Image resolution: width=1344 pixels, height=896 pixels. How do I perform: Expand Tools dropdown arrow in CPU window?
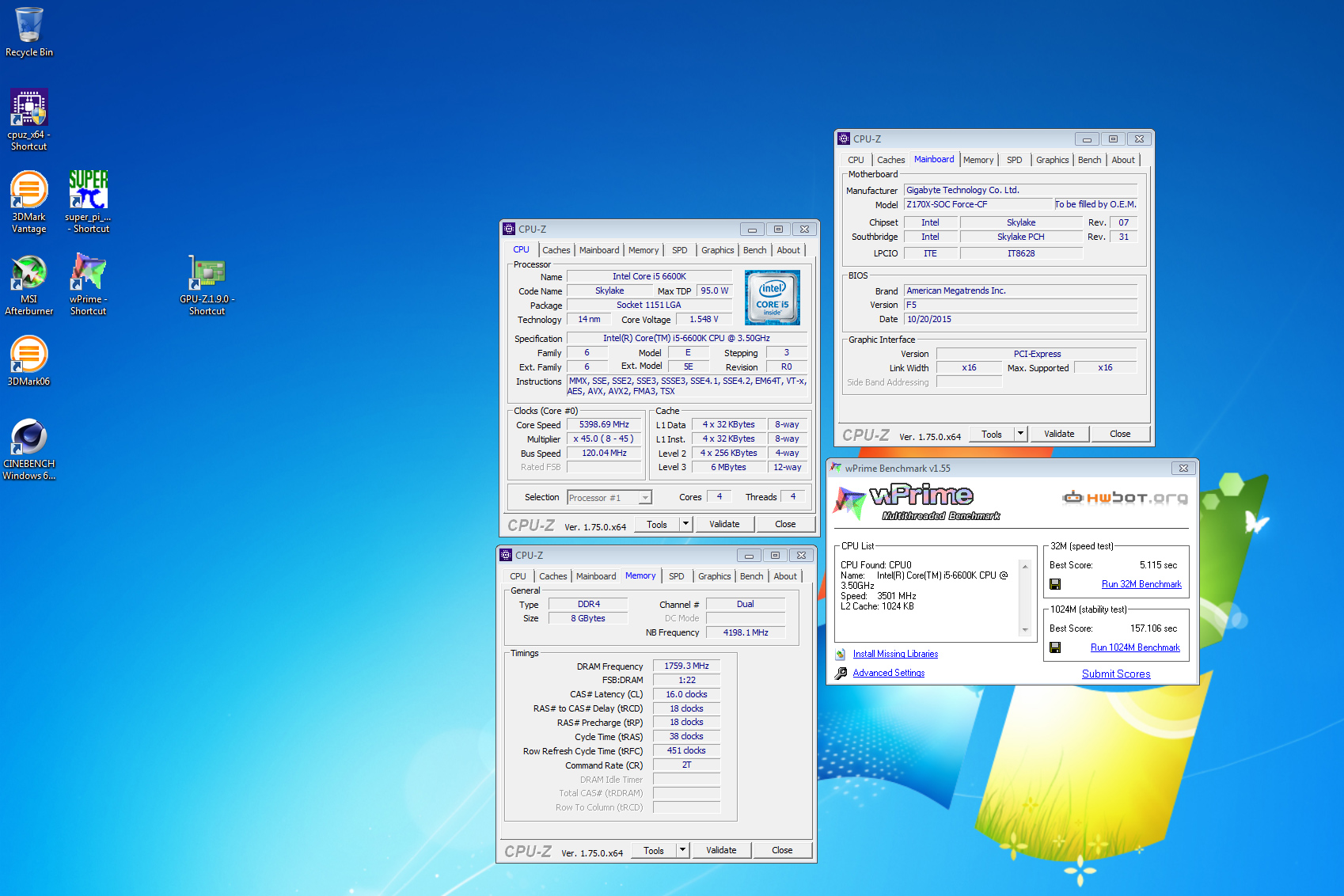(x=686, y=524)
